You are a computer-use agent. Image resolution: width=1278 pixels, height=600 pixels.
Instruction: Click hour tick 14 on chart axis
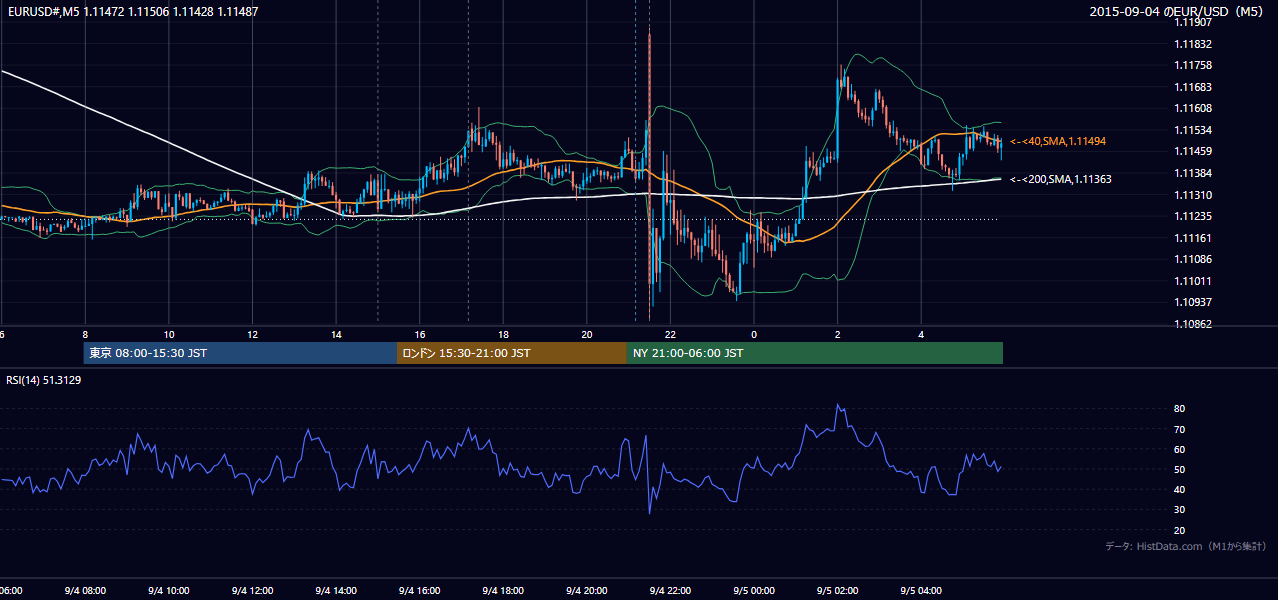[x=336, y=334]
